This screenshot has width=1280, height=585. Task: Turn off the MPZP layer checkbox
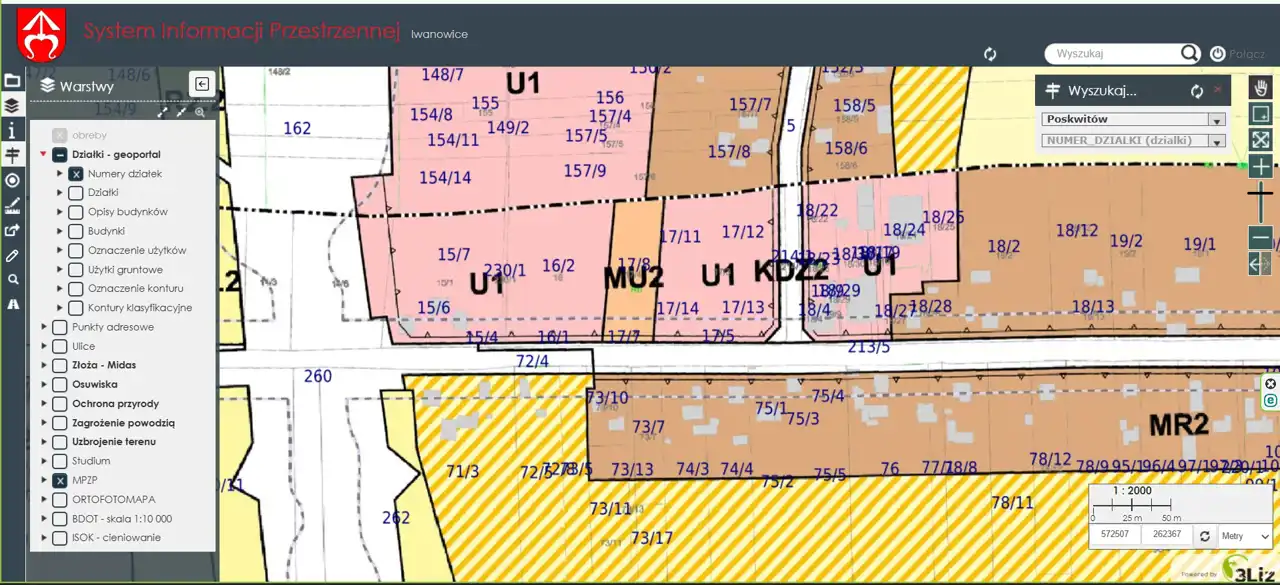tap(60, 480)
